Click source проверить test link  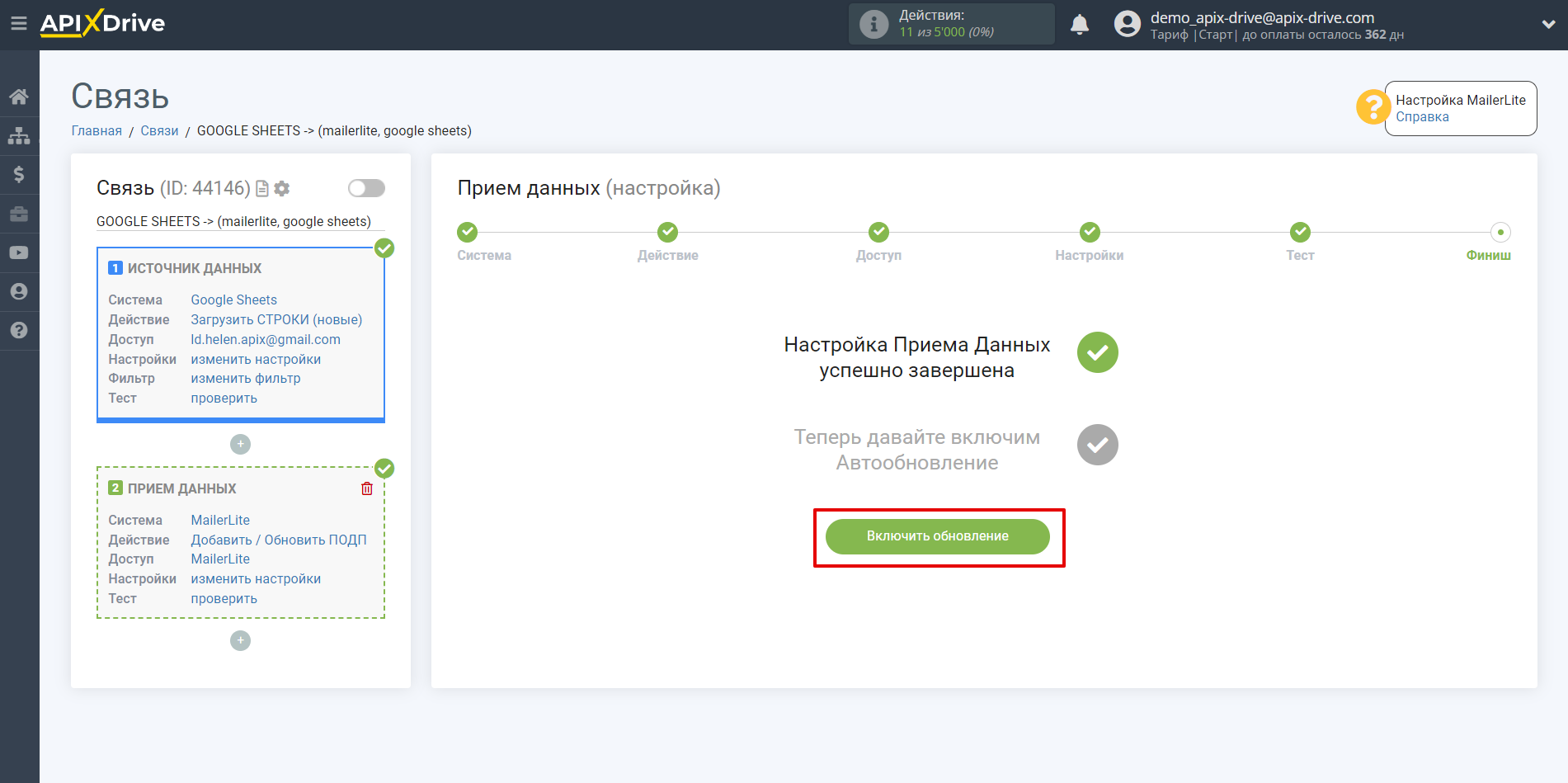click(x=224, y=399)
